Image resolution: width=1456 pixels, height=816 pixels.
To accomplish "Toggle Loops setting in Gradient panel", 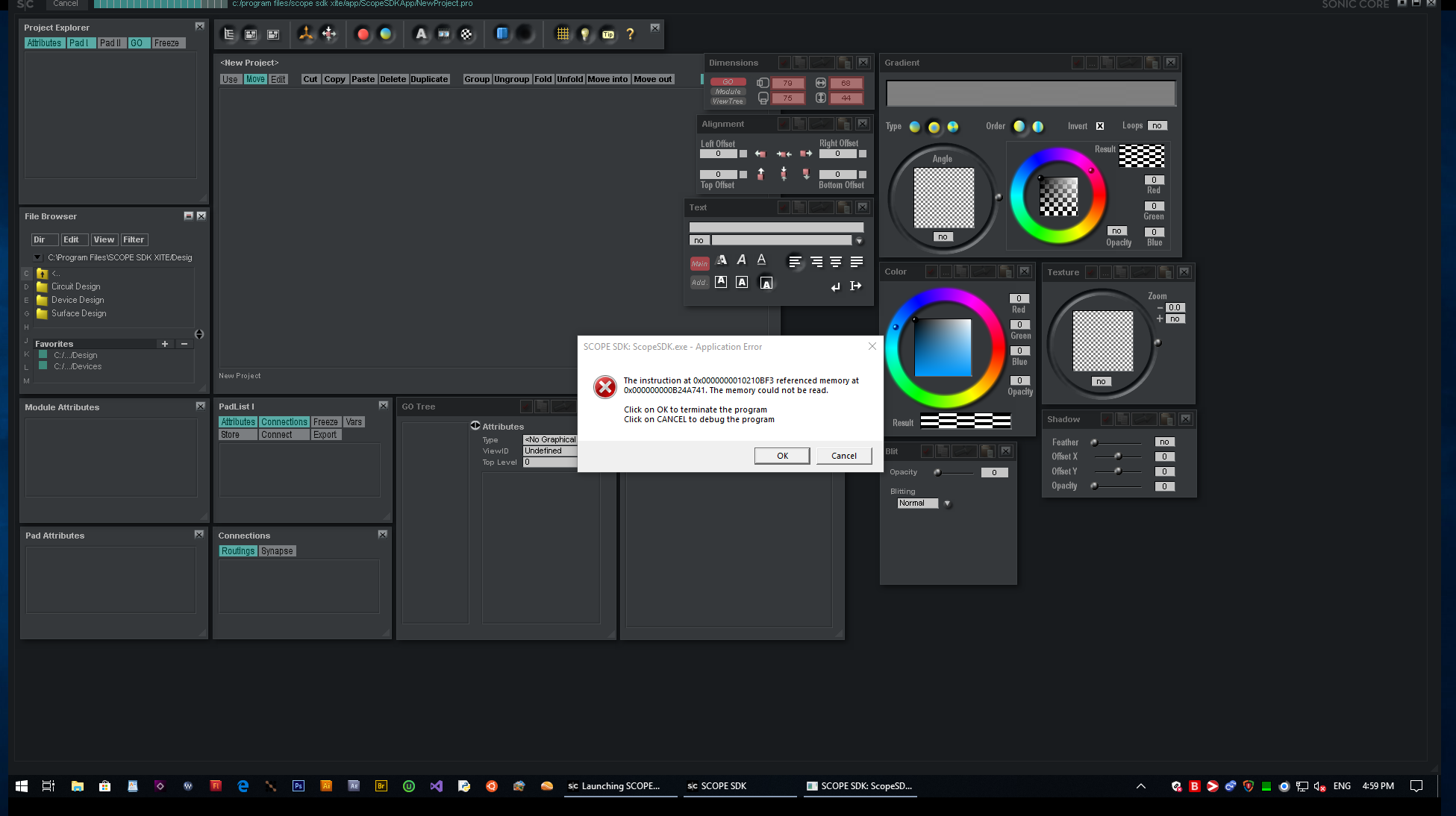I will [1158, 125].
